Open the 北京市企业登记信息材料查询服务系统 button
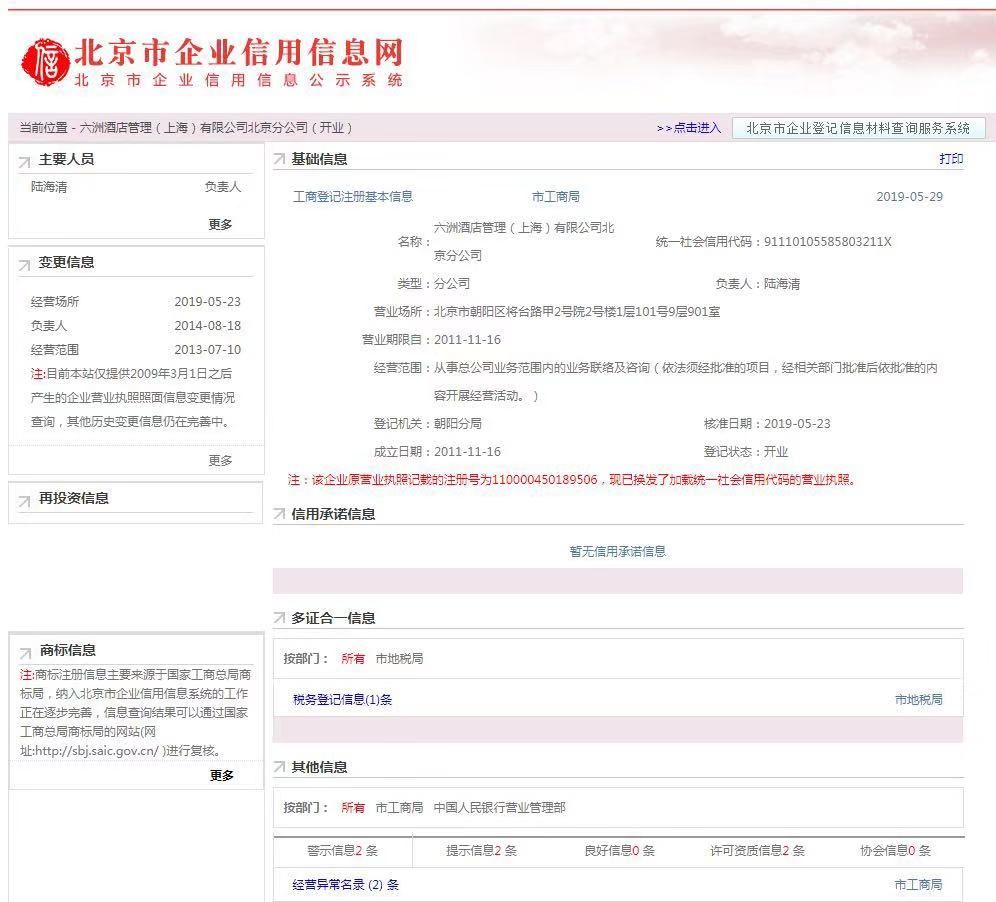 [858, 128]
